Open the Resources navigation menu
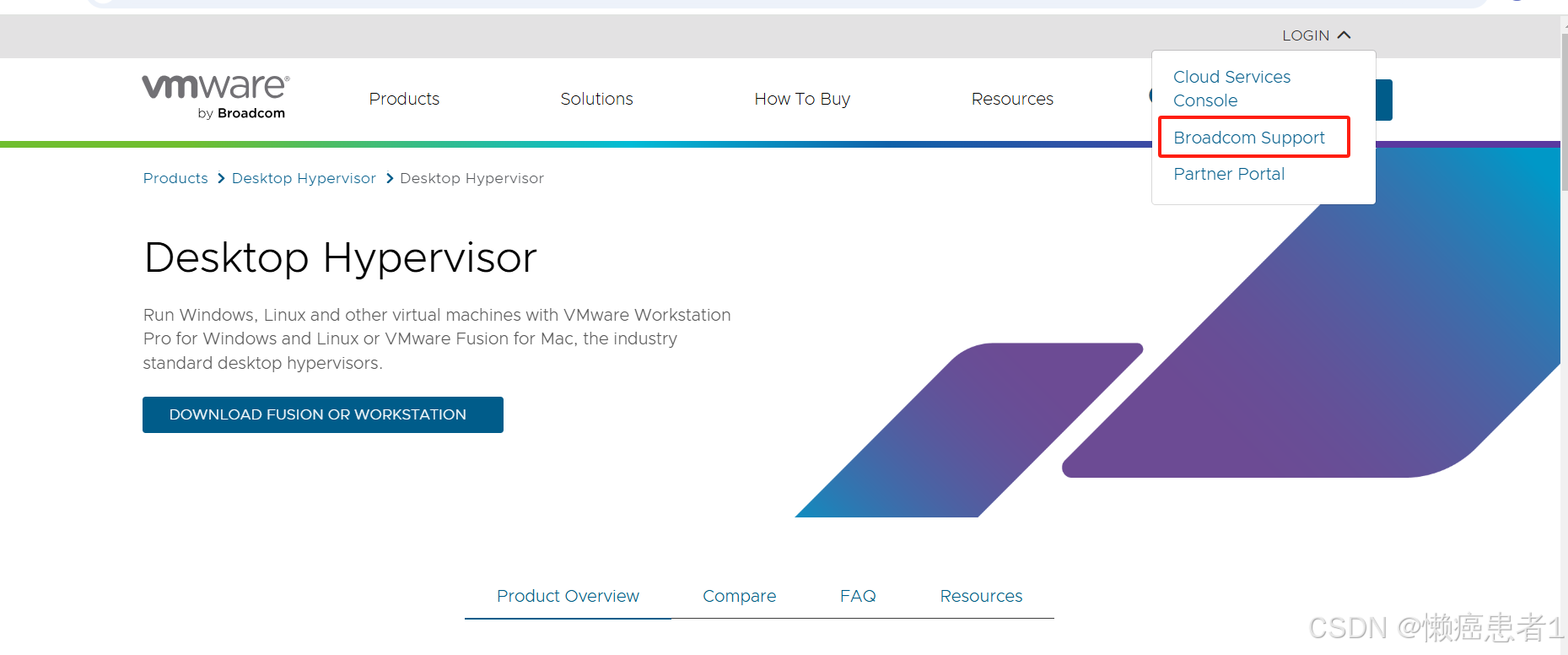 click(x=1012, y=99)
